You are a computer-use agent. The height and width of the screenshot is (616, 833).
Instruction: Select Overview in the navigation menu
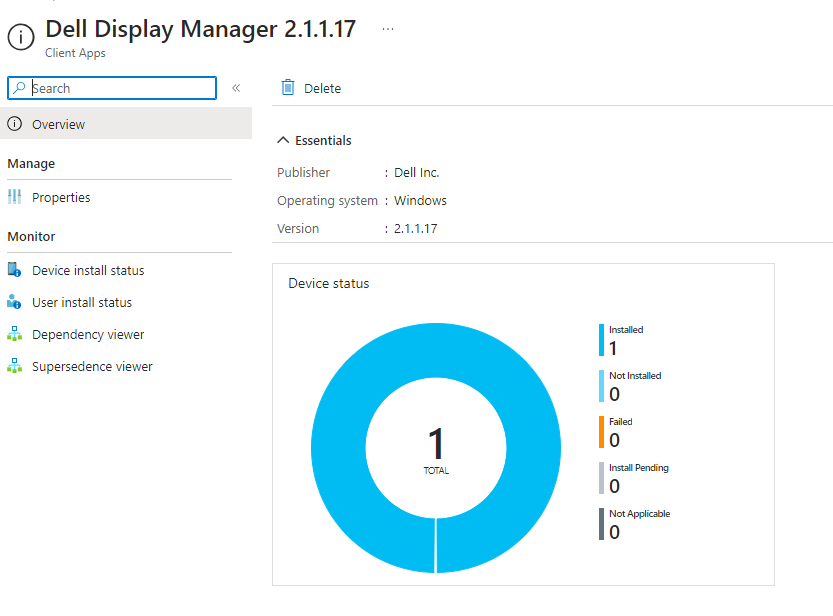point(58,124)
